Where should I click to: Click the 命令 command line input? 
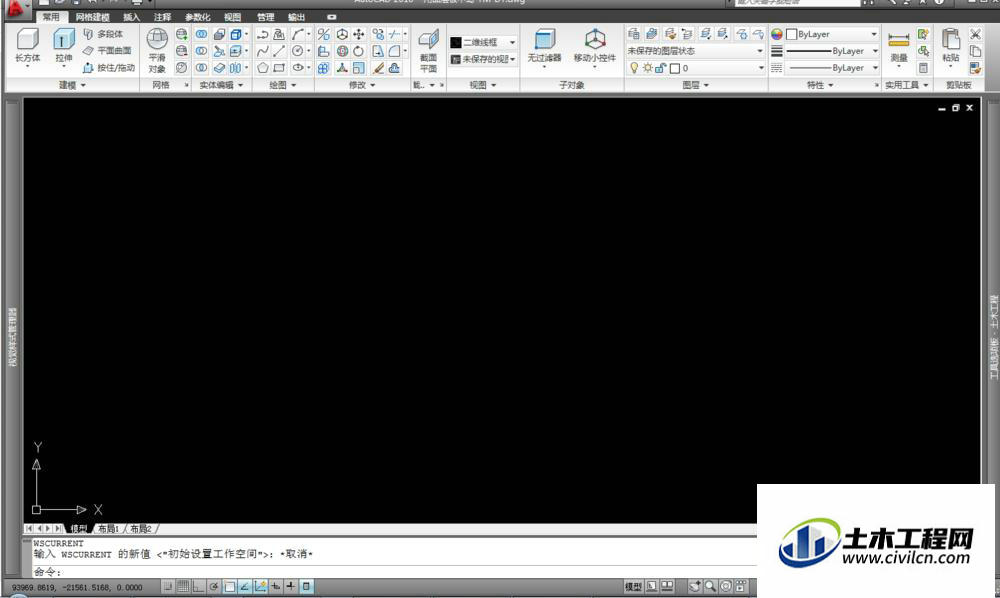[x=395, y=572]
